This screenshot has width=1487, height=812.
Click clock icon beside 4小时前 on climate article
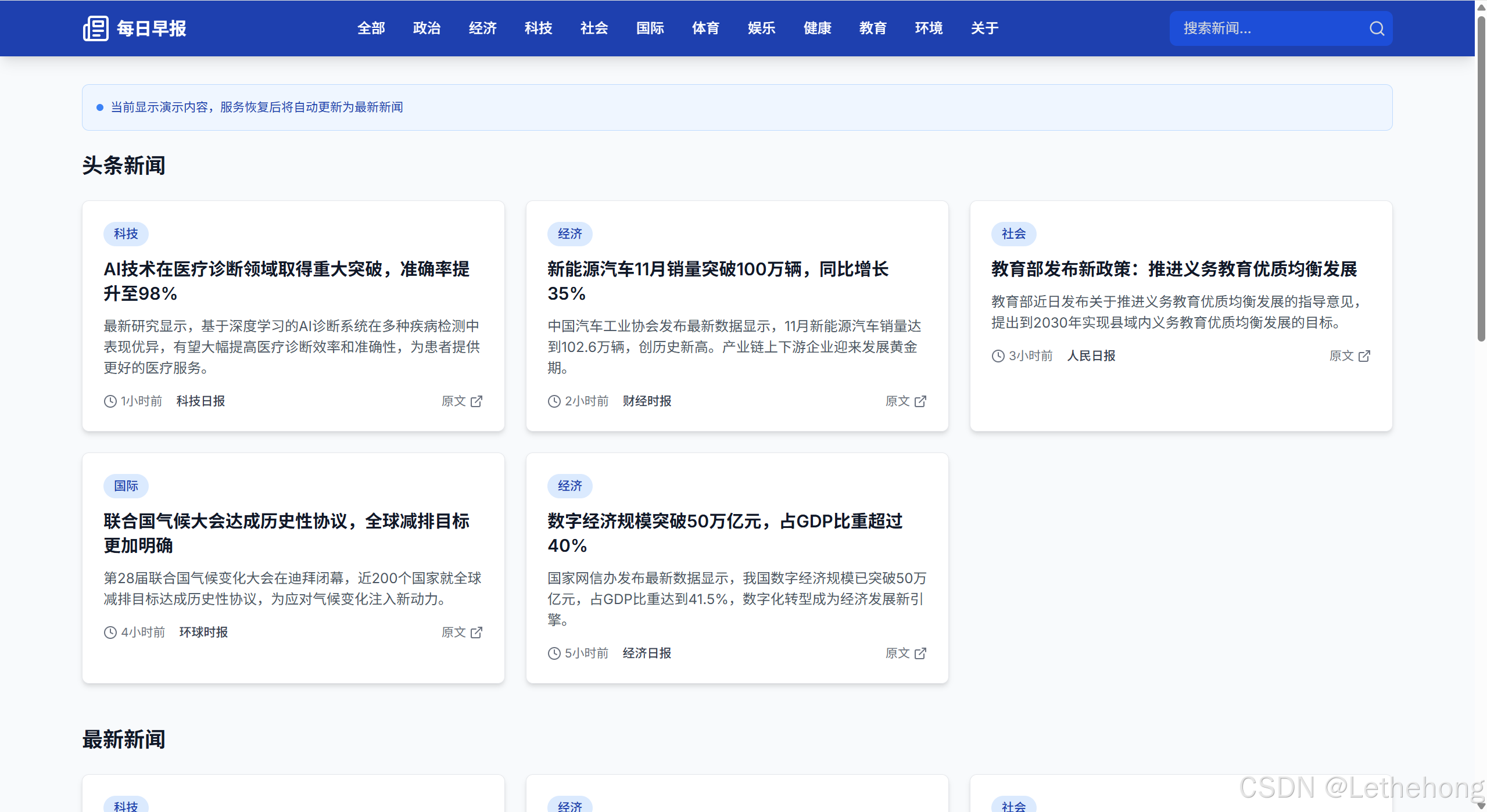[x=109, y=632]
